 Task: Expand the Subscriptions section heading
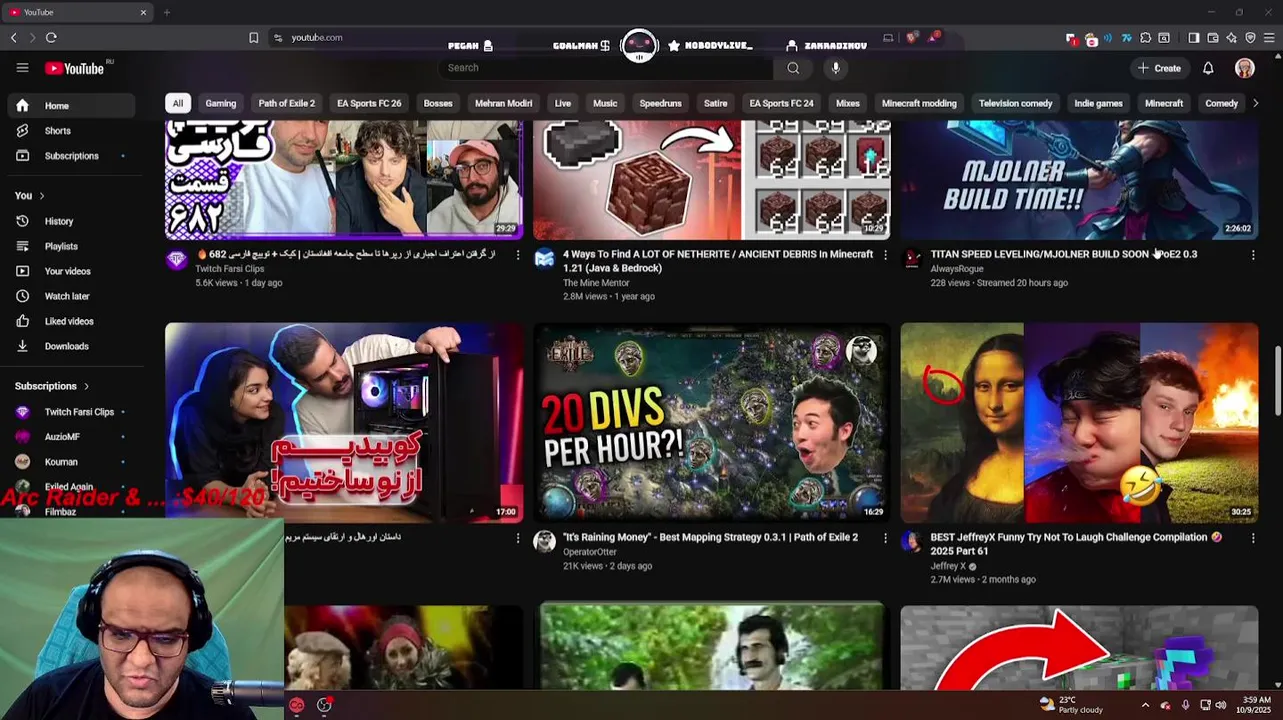click(x=52, y=386)
